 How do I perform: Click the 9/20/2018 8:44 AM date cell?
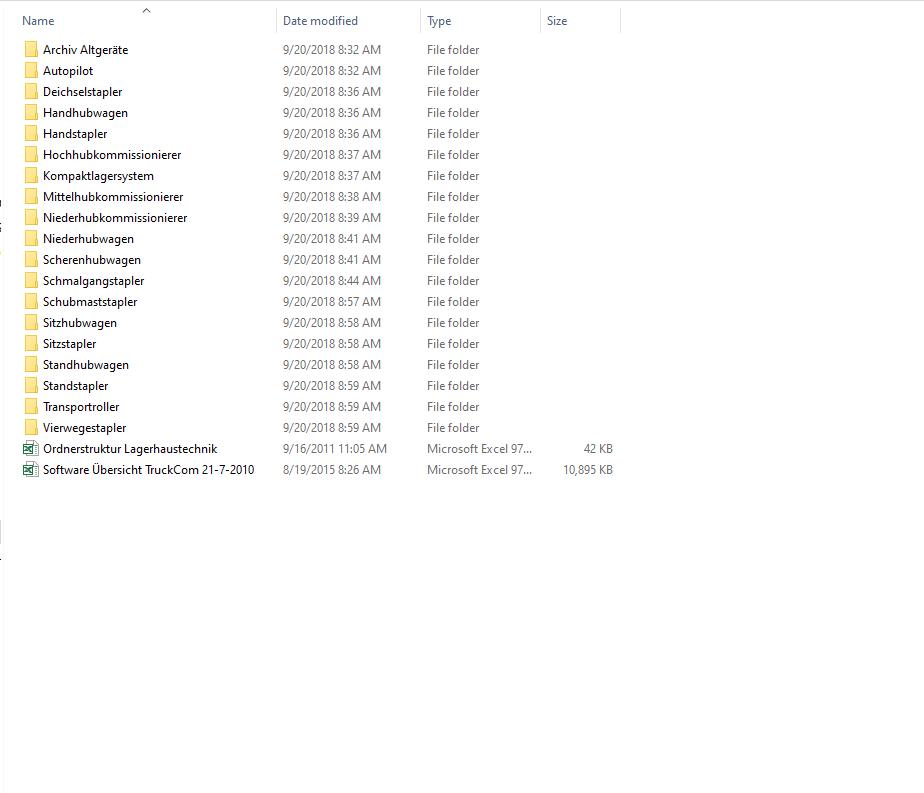pyautogui.click(x=332, y=280)
